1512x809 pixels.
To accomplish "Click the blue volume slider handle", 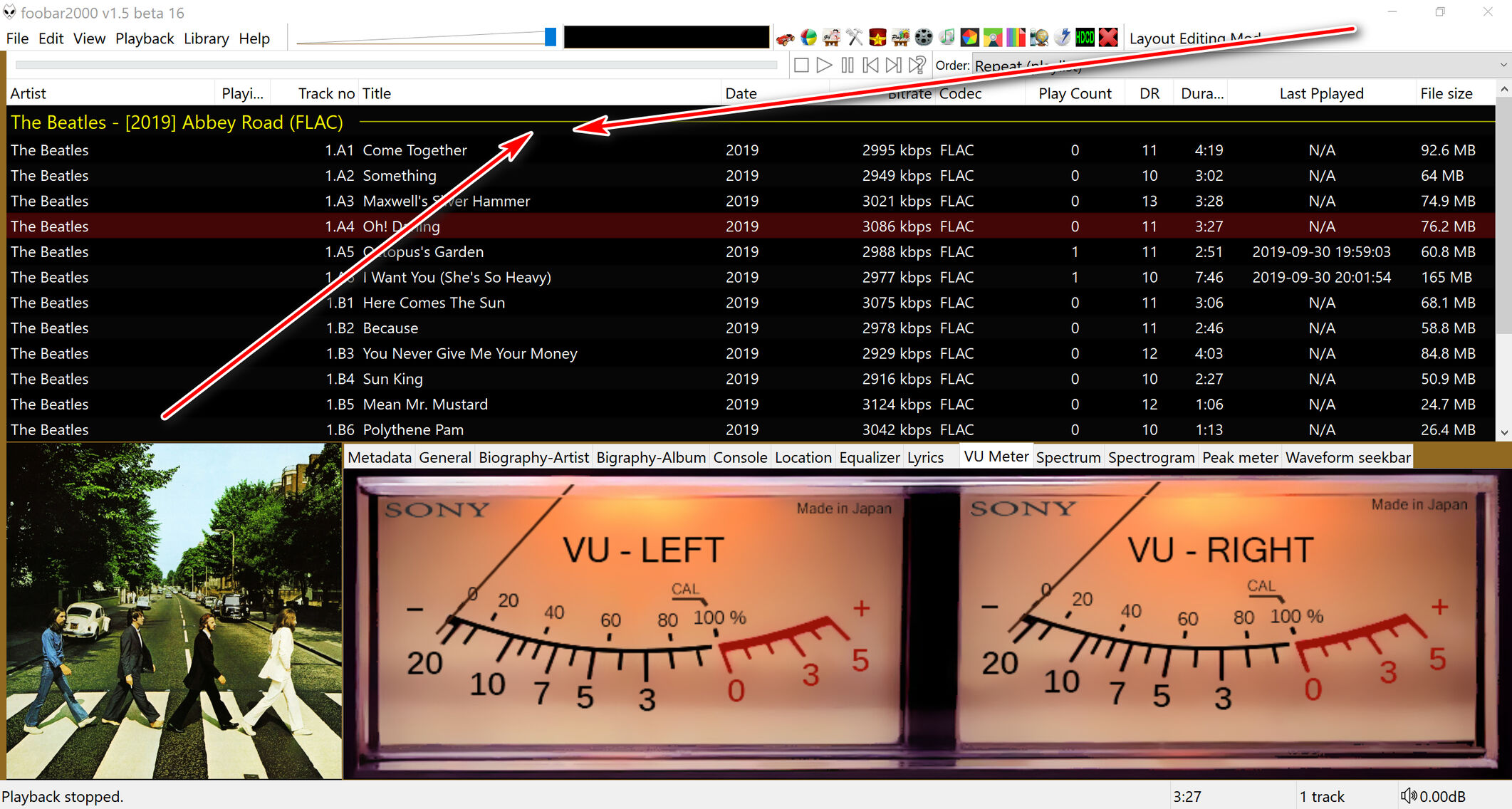I will [x=551, y=38].
